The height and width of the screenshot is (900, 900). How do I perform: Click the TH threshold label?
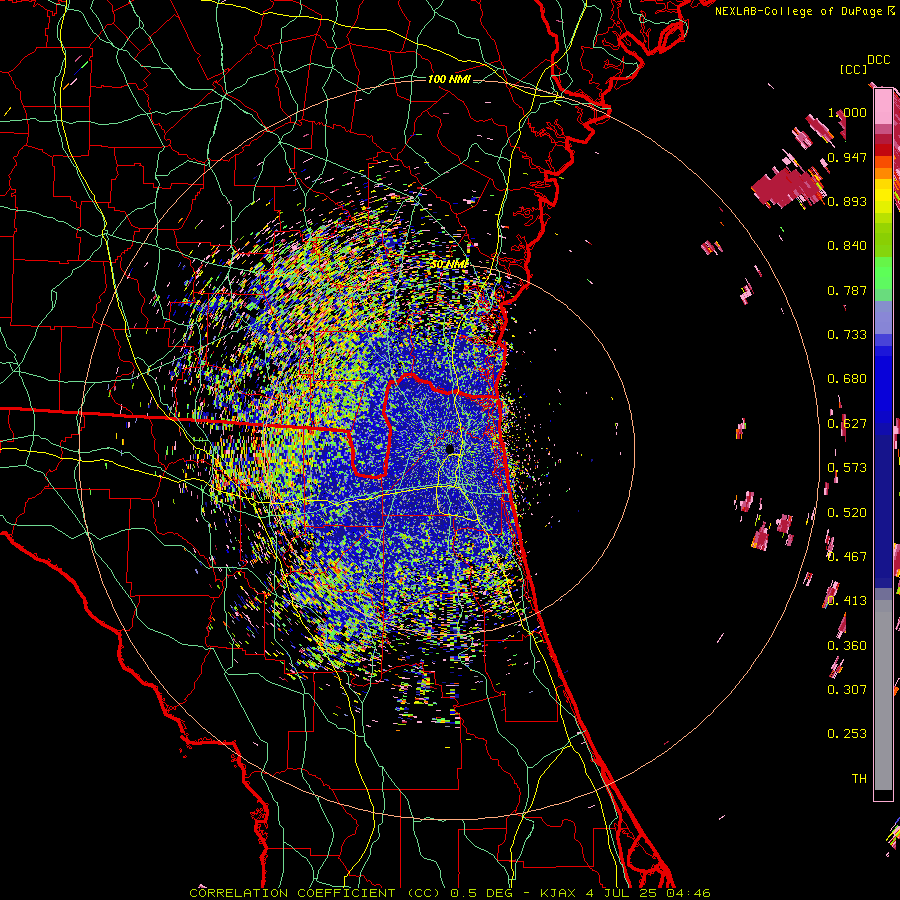(859, 779)
